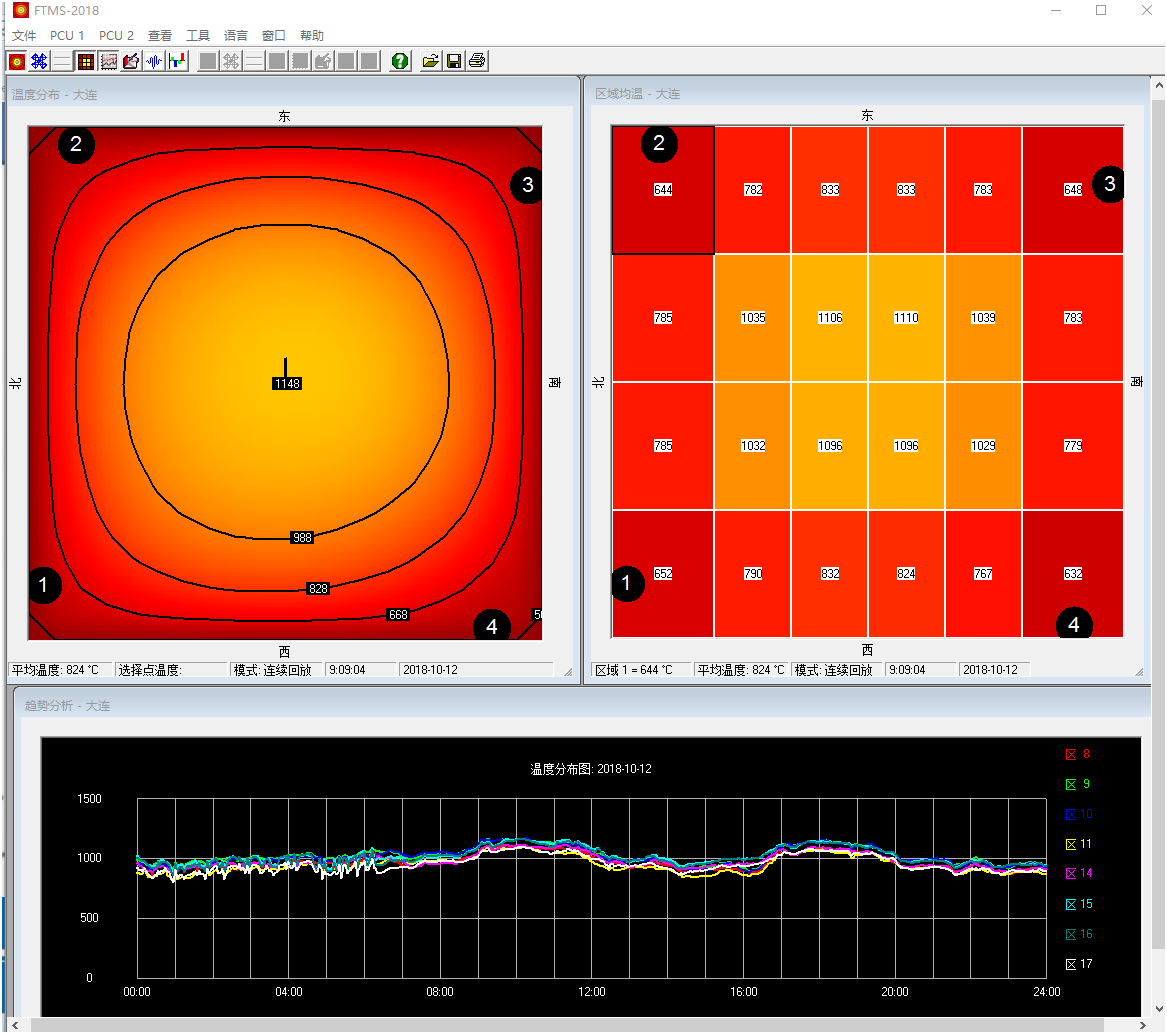
Task: Select the yellow grid zone-average toolbar icon
Action: click(86, 61)
